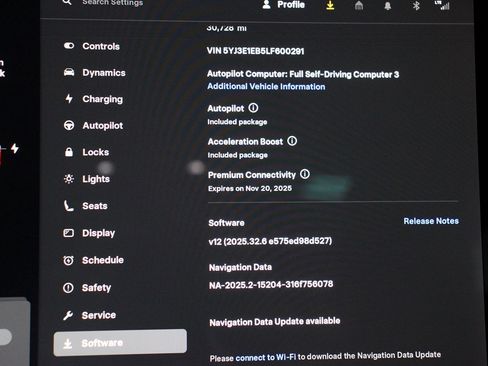Tap the Acceleration Boost heading
488x366 pixels.
tap(245, 142)
